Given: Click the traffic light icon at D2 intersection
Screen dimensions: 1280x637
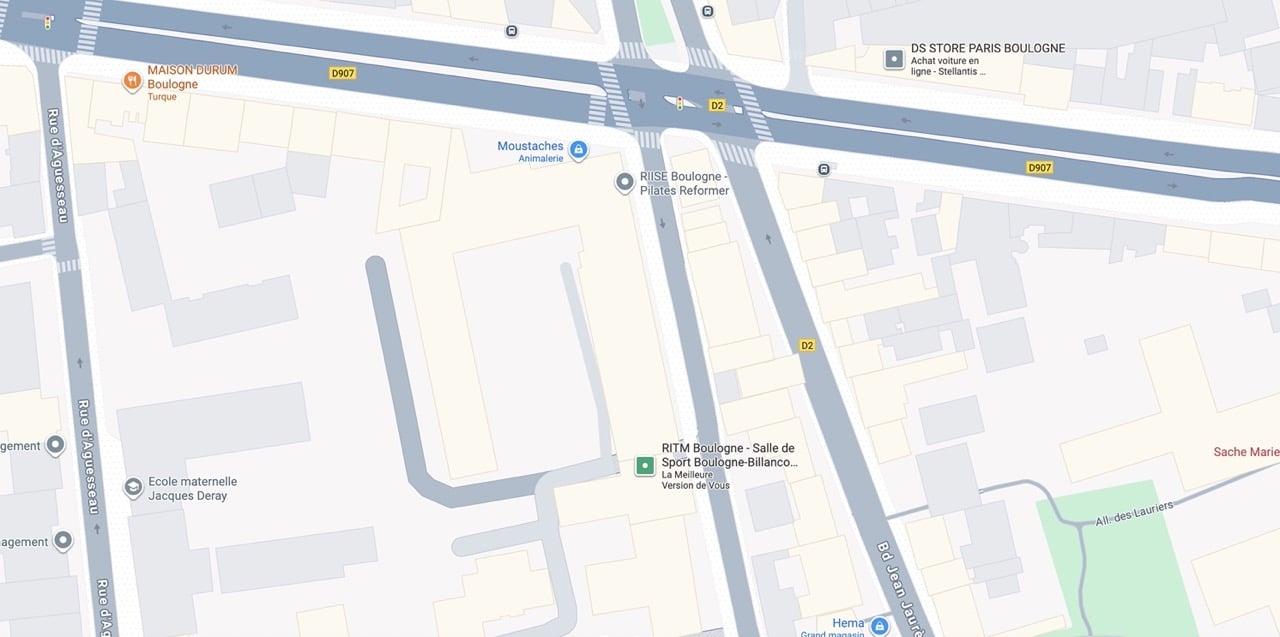Looking at the screenshot, I should 680,103.
